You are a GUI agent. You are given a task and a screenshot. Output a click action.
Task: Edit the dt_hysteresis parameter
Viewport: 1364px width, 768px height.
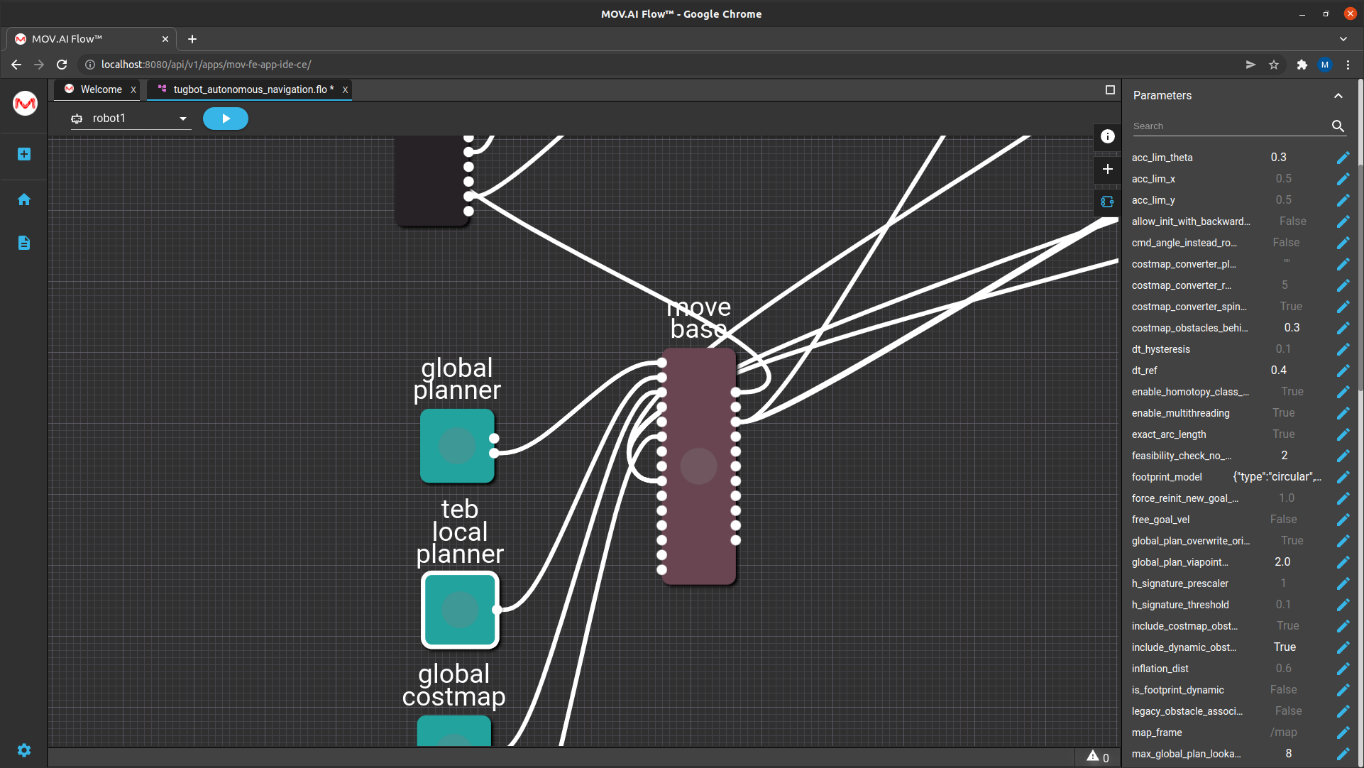pyautogui.click(x=1343, y=349)
